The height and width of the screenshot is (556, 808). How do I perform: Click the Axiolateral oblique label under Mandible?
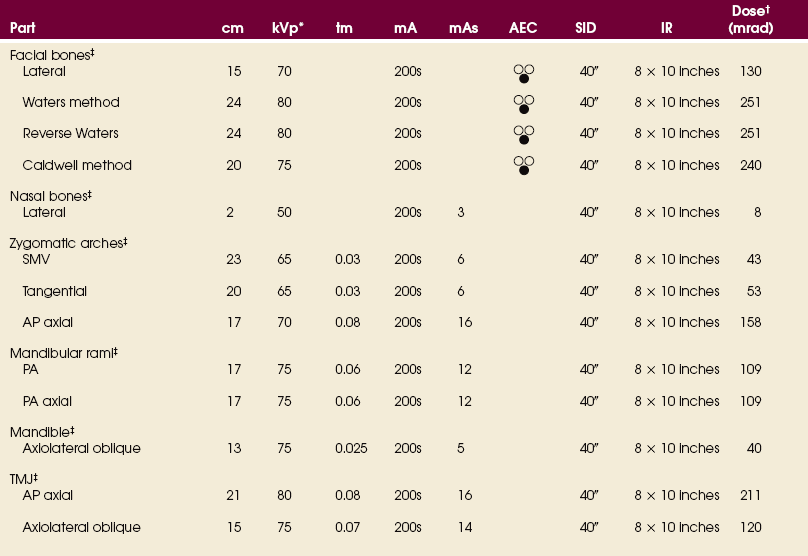pos(81,448)
